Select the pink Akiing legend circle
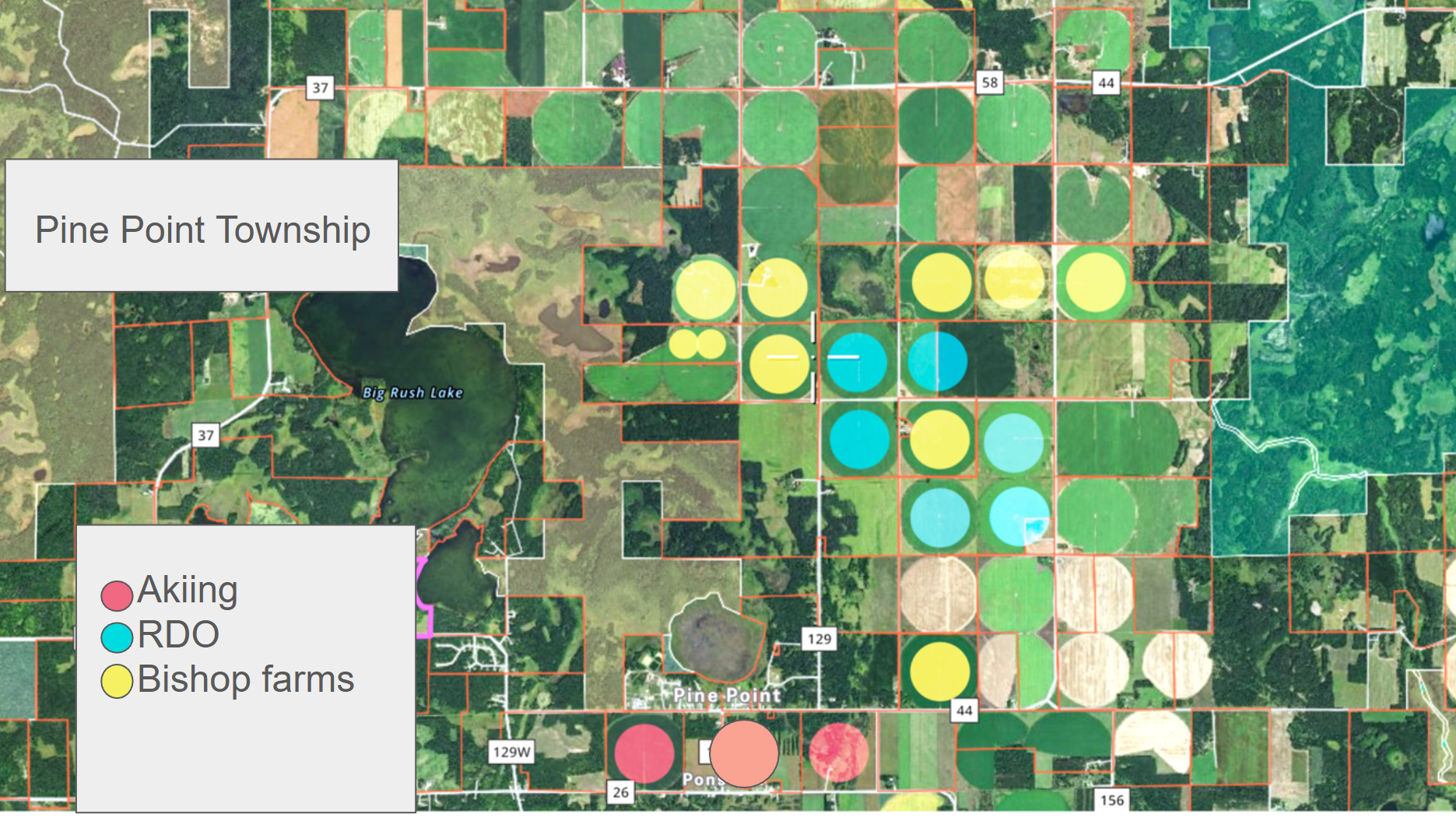Image resolution: width=1456 pixels, height=821 pixels. tap(117, 595)
